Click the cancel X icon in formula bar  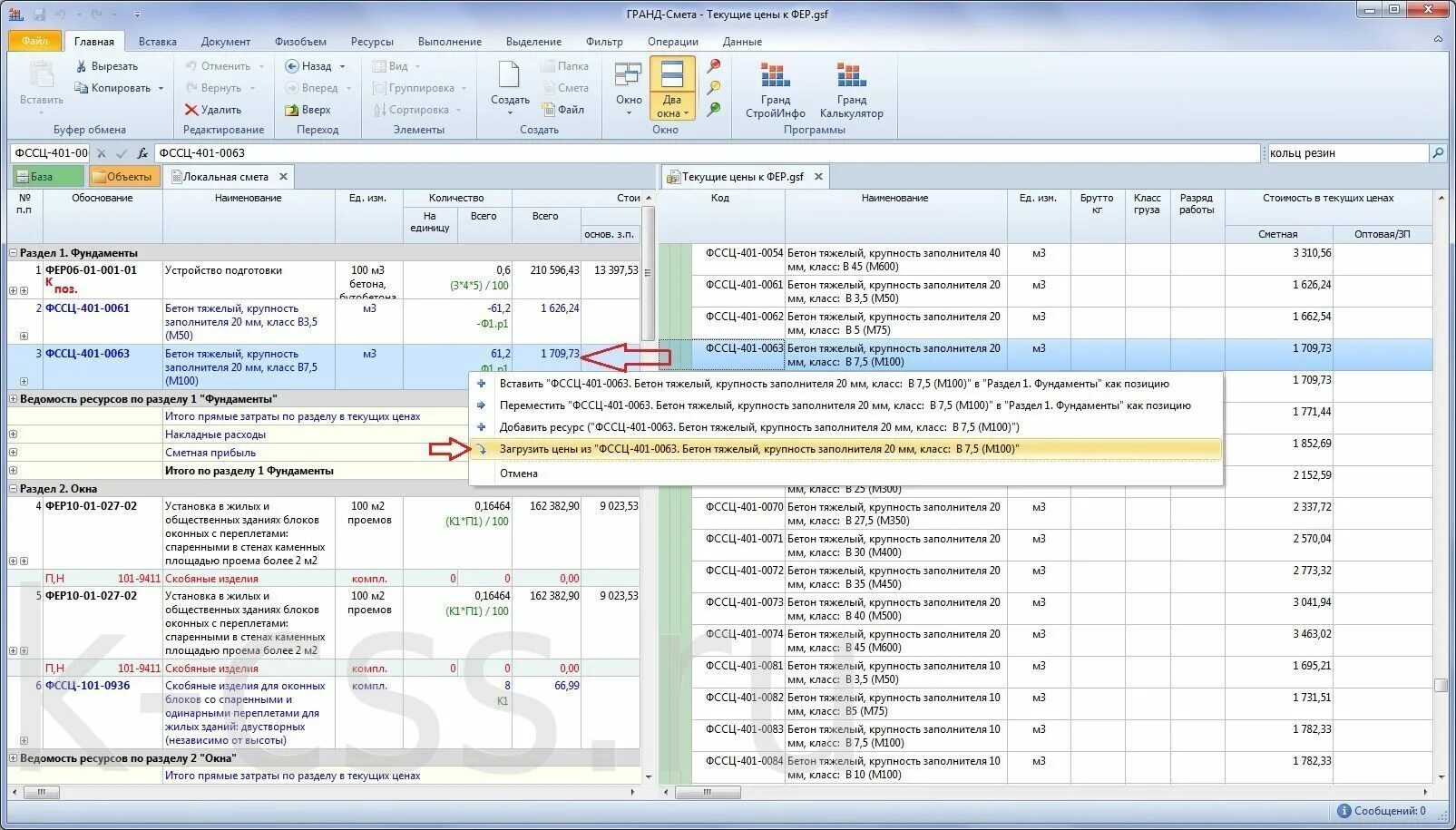(102, 153)
